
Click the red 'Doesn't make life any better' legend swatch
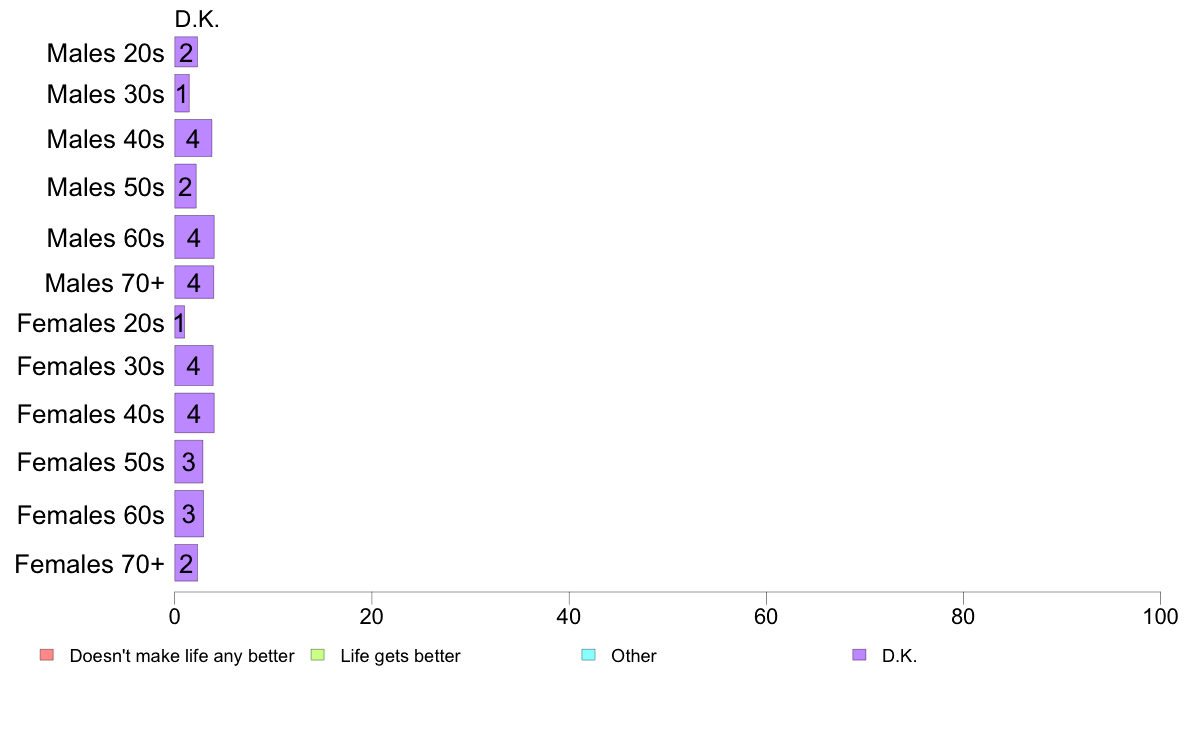click(x=47, y=655)
